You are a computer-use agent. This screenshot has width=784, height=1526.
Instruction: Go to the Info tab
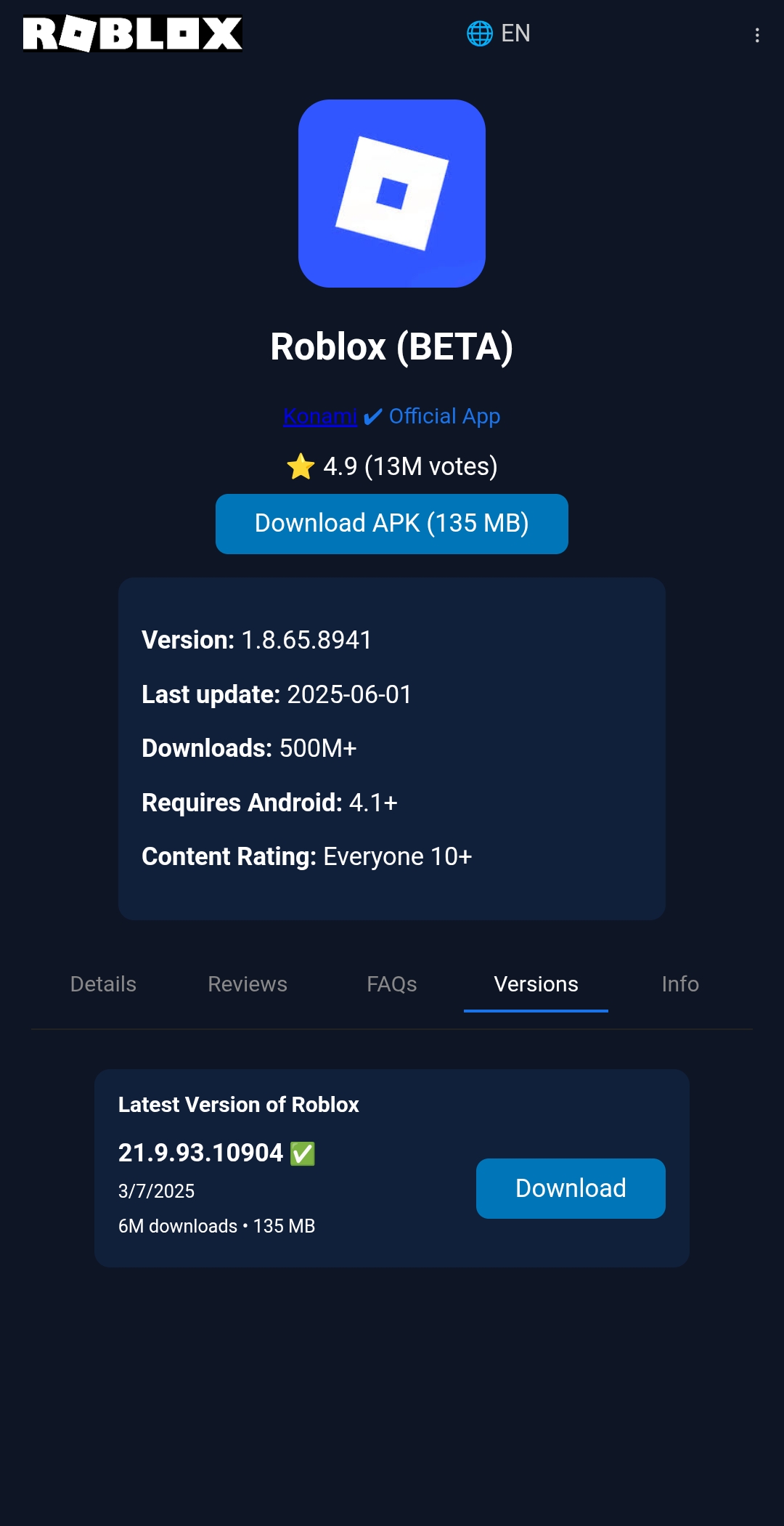680,984
